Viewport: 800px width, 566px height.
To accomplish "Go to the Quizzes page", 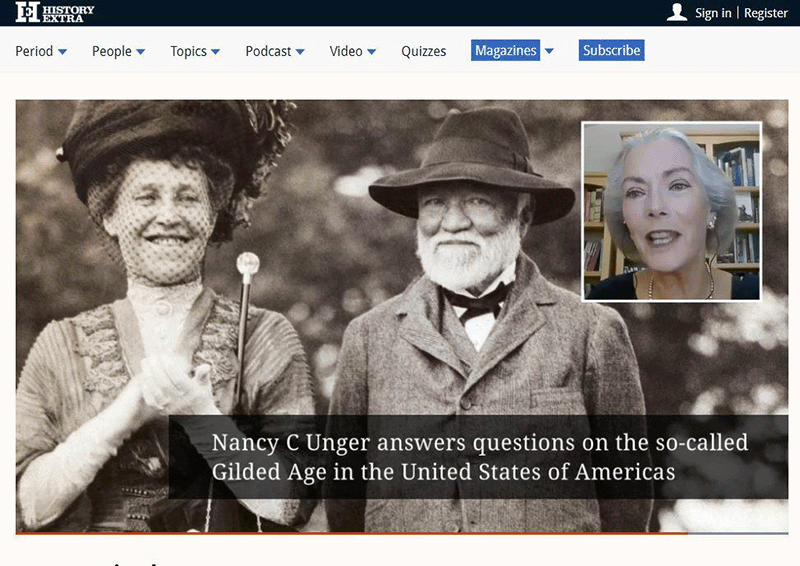I will (424, 51).
